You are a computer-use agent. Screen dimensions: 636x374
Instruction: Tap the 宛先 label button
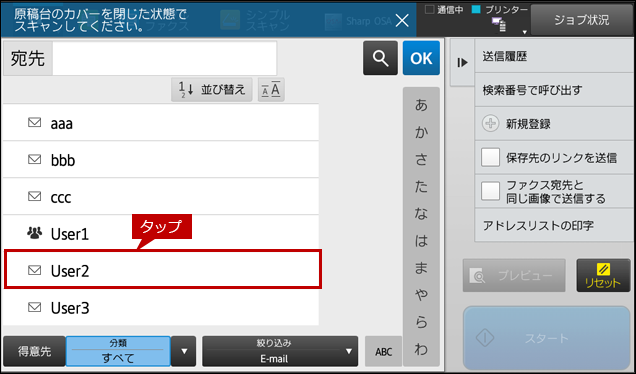[28, 58]
